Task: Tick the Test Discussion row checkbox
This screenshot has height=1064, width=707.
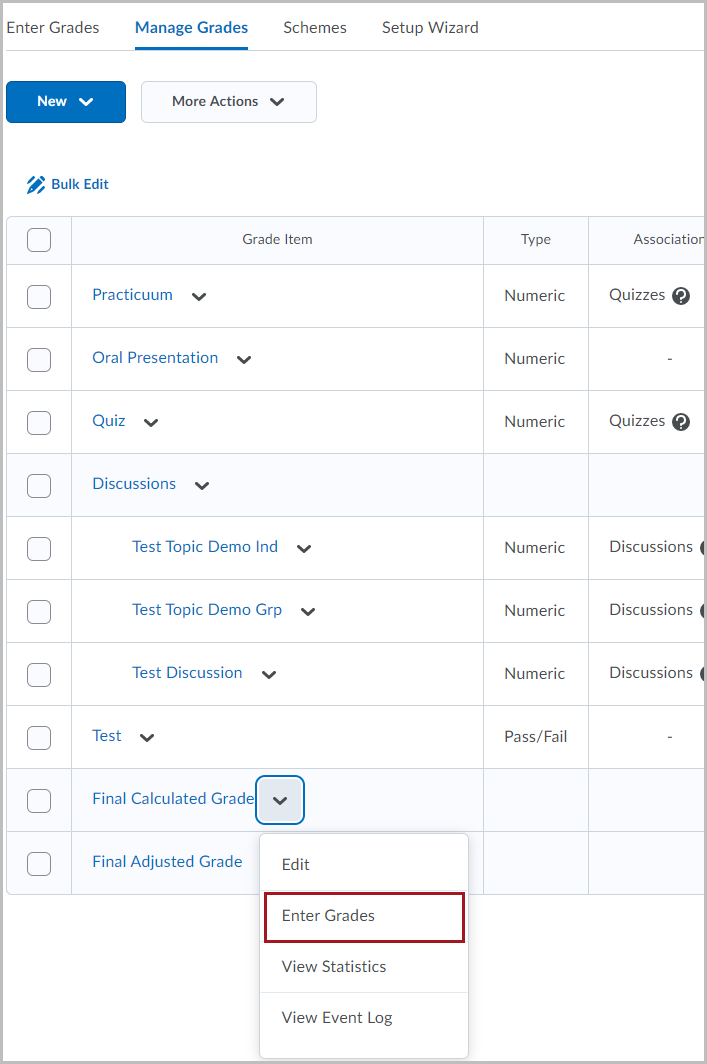Action: pos(39,674)
